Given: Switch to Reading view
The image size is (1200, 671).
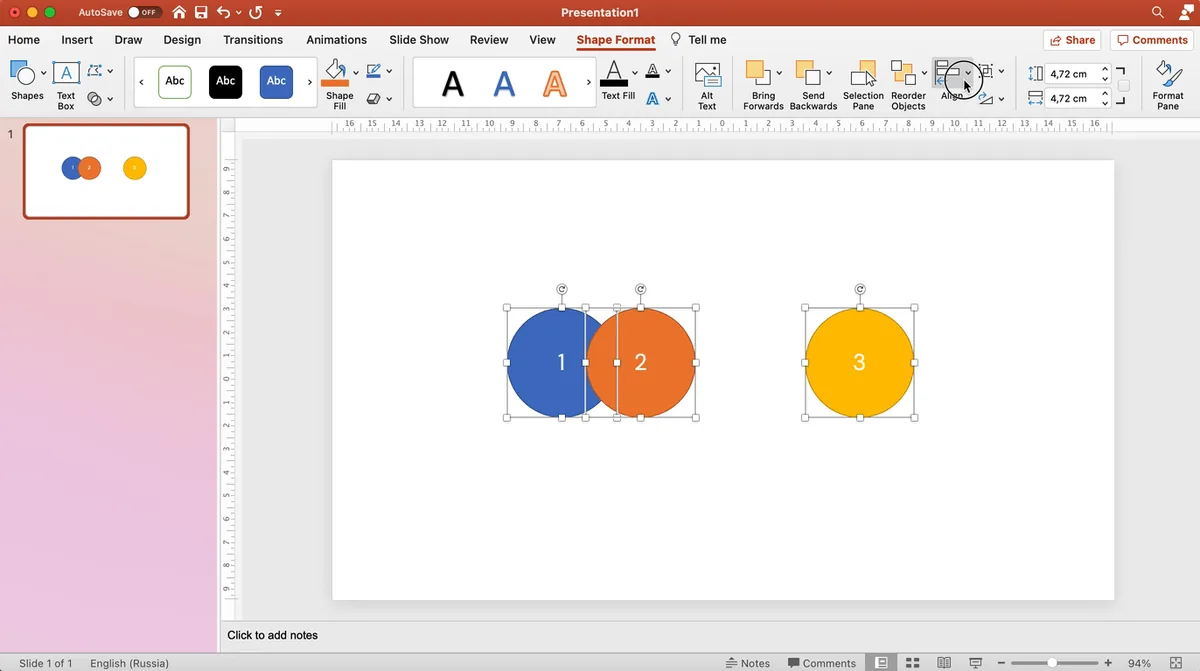Looking at the screenshot, I should click(x=944, y=663).
